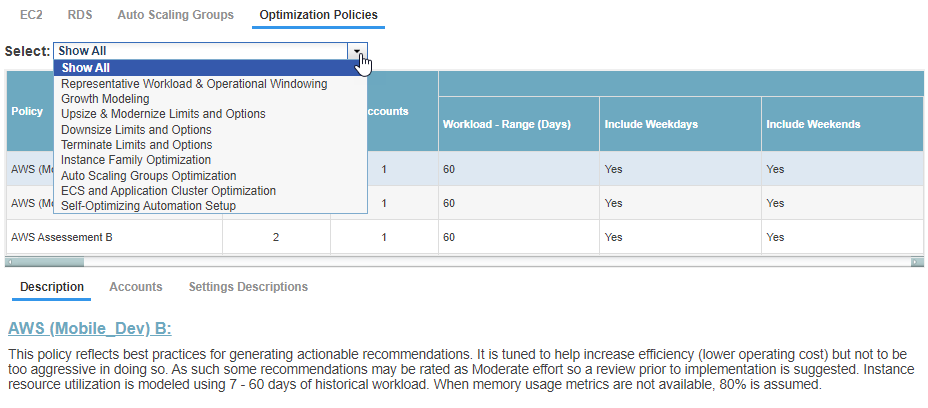The height and width of the screenshot is (408, 928).
Task: Select the AWS Assessement B row
Action: (60, 237)
